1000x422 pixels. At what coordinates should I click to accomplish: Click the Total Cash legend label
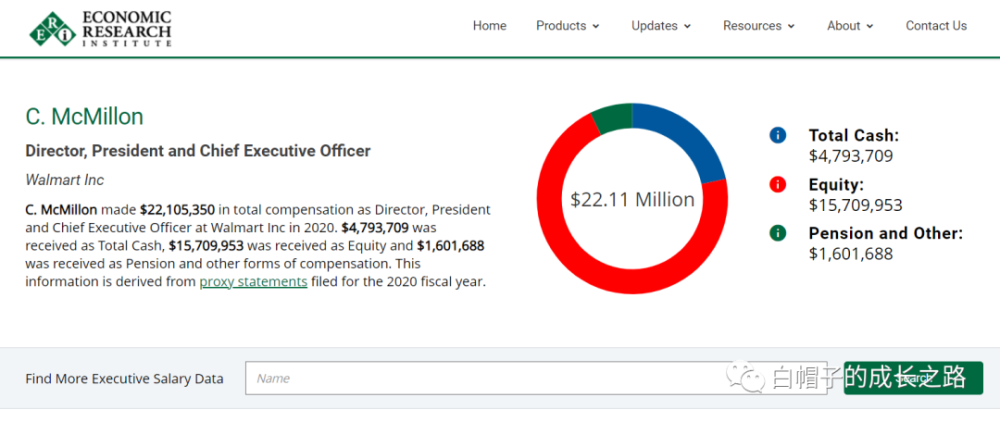click(x=853, y=135)
